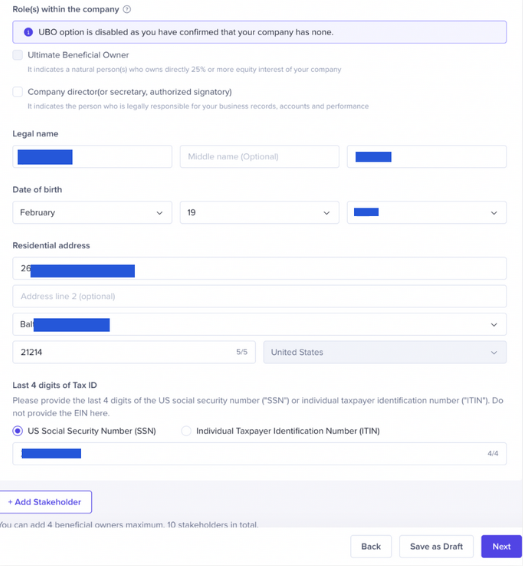Viewport: 523px width, 566px height.
Task: Open the birth year dropdown
Action: pyautogui.click(x=427, y=213)
